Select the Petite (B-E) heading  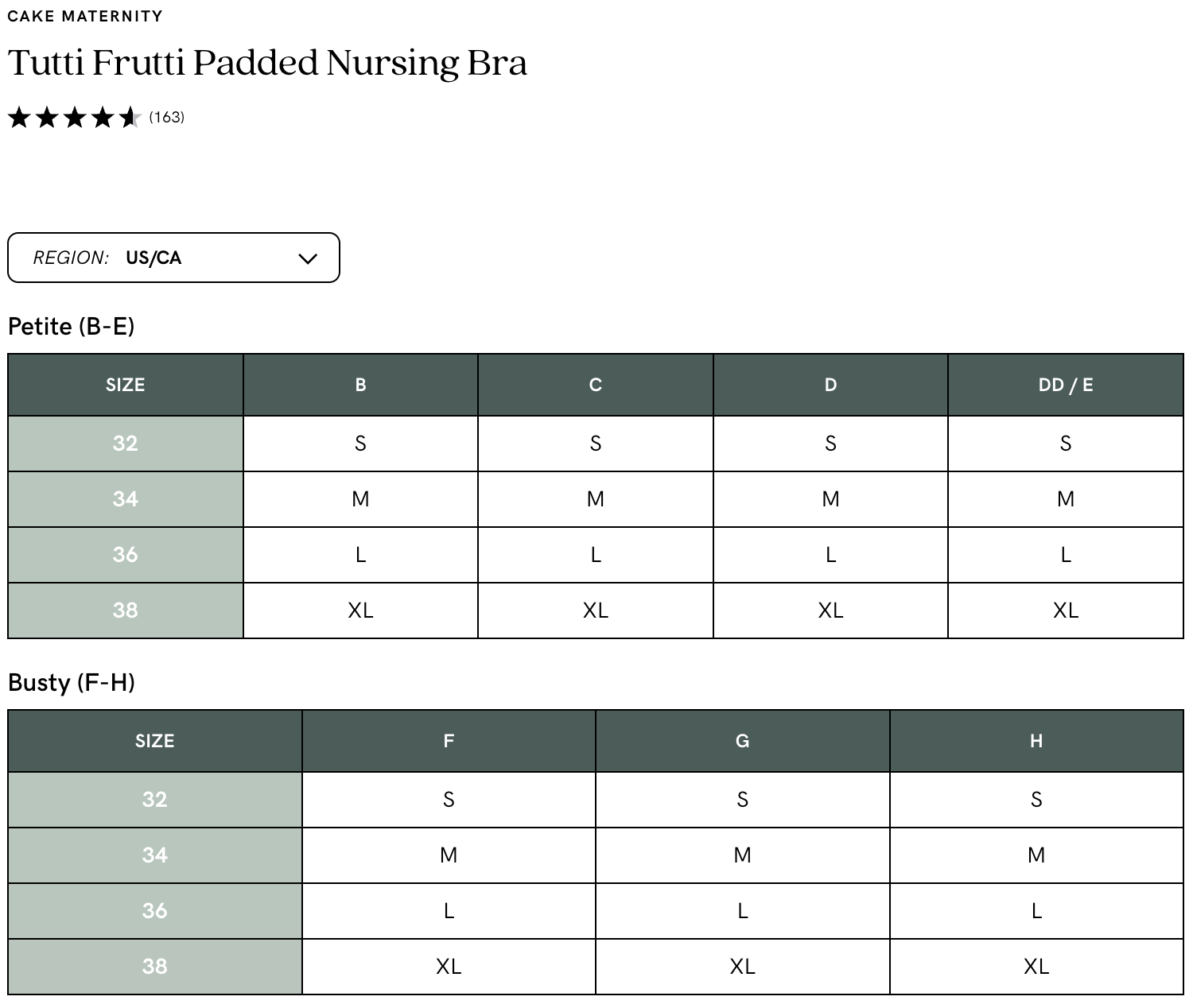click(72, 327)
